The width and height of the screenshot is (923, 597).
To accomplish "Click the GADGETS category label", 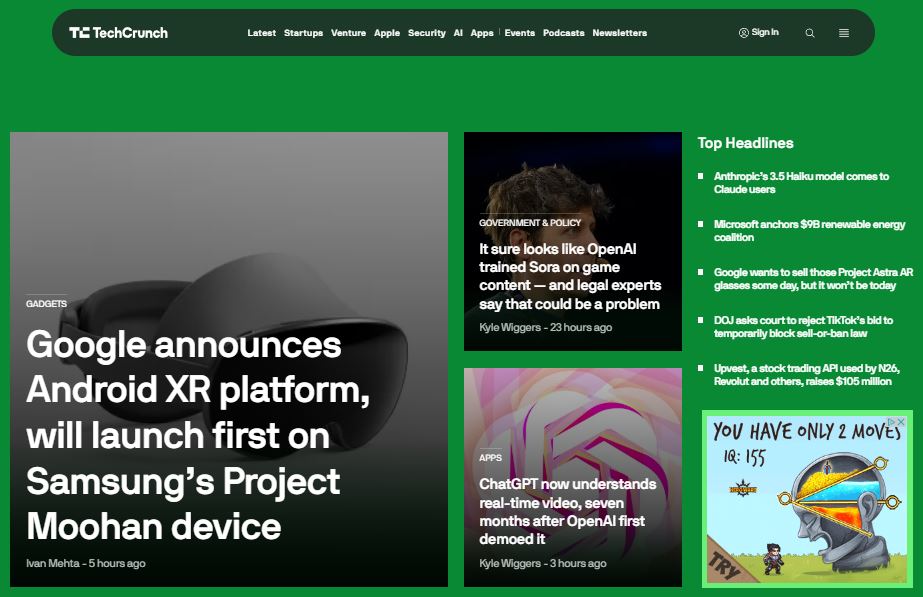I will [x=47, y=304].
